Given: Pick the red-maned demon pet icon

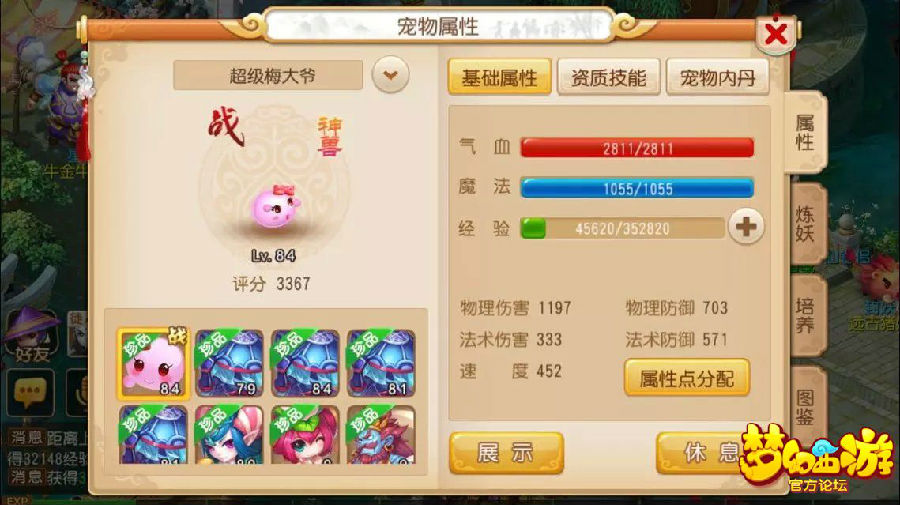Looking at the screenshot, I should coord(381,434).
